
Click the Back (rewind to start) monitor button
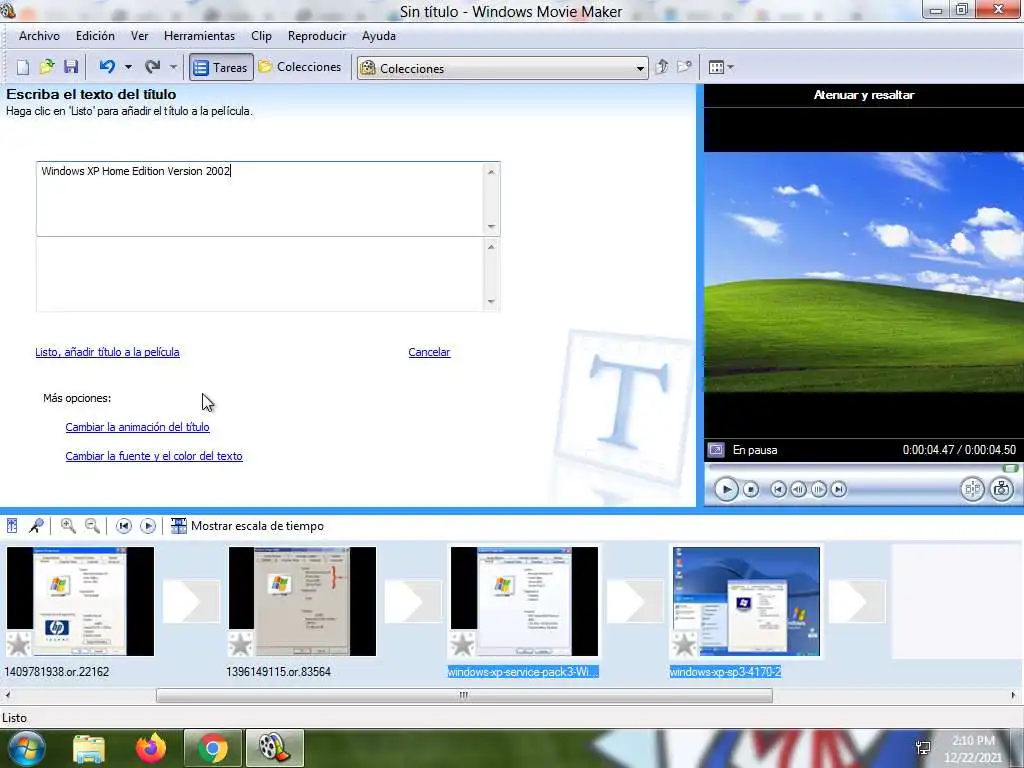778,489
